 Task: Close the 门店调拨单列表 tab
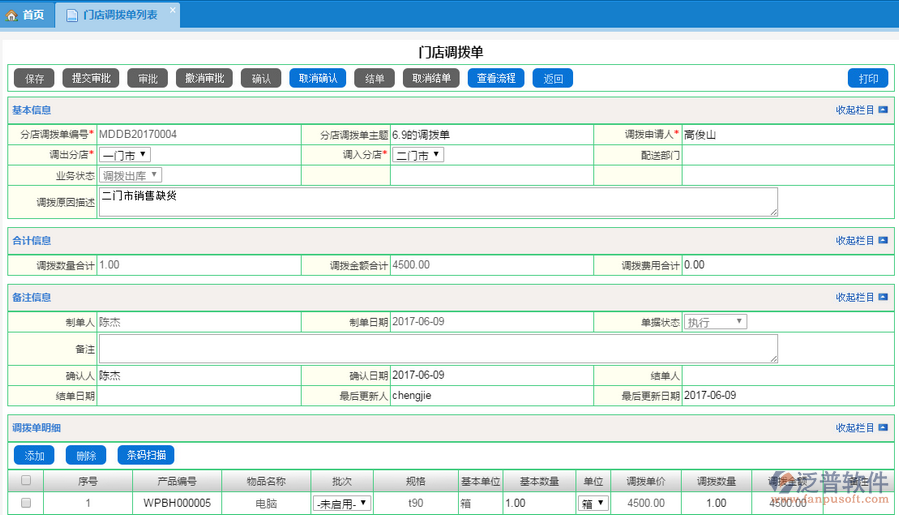point(172,12)
